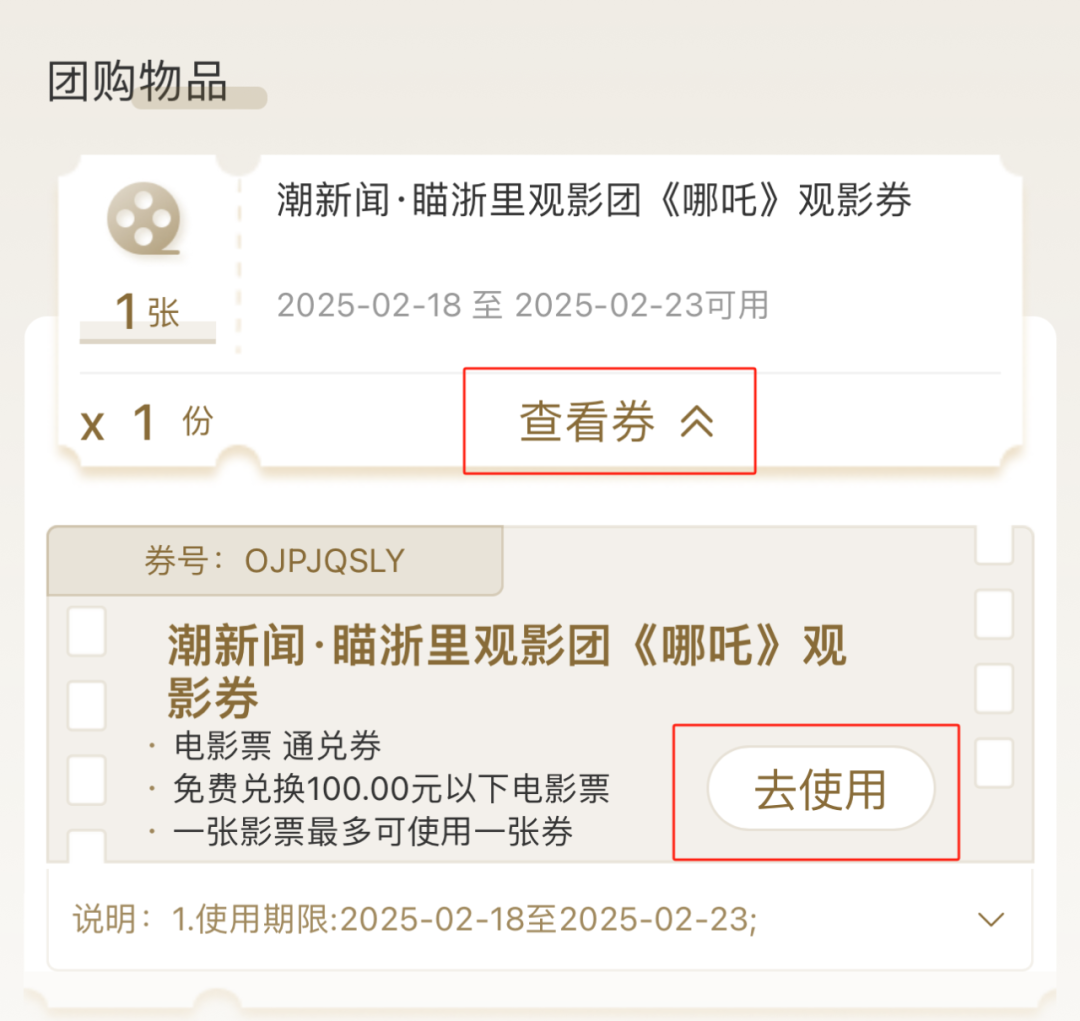Image resolution: width=1080 pixels, height=1021 pixels.
Task: Expand the 说明 details chevron
Action: [991, 919]
